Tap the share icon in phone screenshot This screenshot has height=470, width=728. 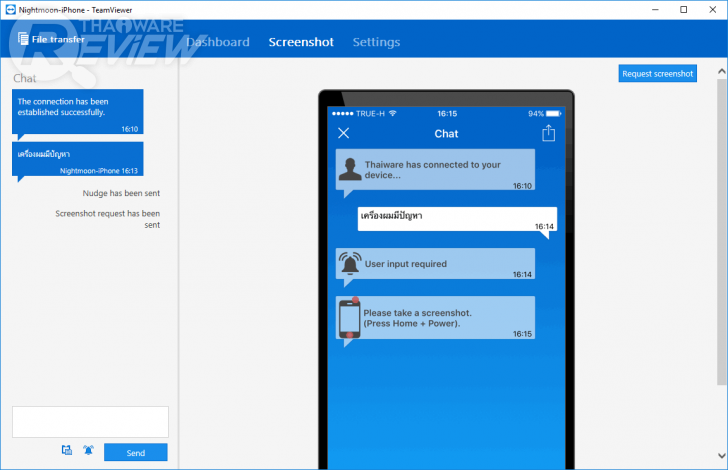pyautogui.click(x=548, y=133)
